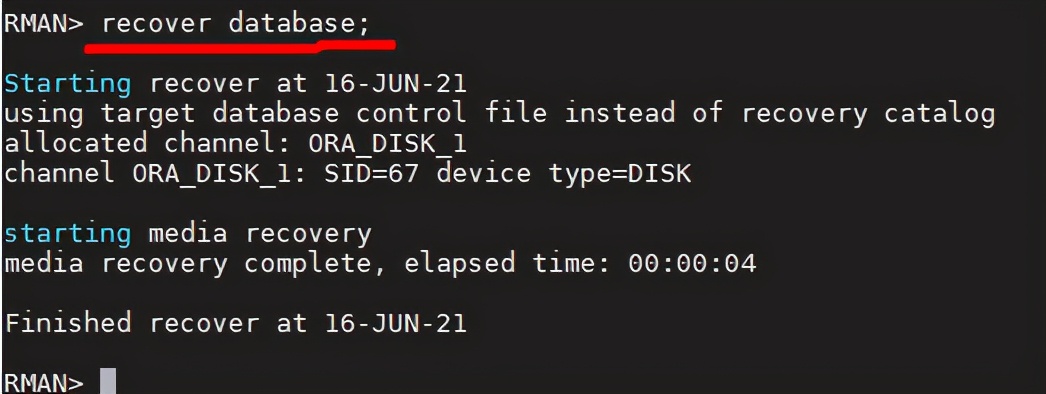Click the 'allocated channel: ORA_DISK_1' line
The image size is (1046, 394).
point(235,144)
